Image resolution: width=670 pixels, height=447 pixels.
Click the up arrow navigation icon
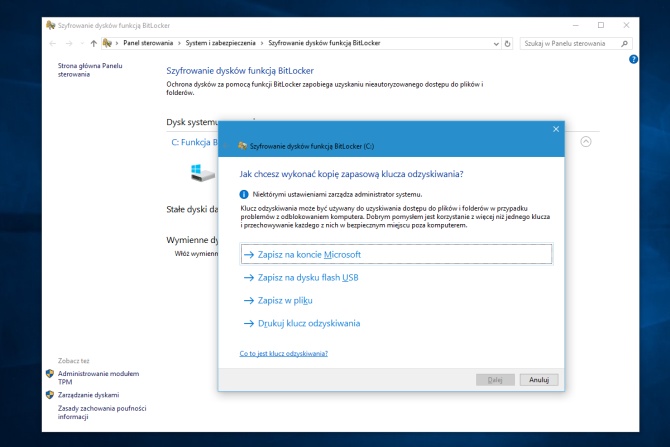pyautogui.click(x=93, y=44)
